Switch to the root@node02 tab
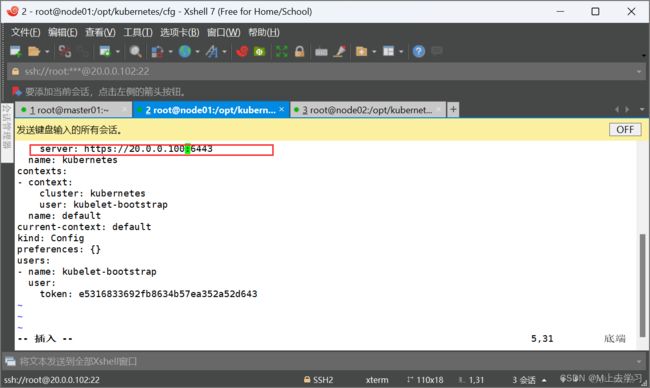650x388 pixels. [368, 110]
